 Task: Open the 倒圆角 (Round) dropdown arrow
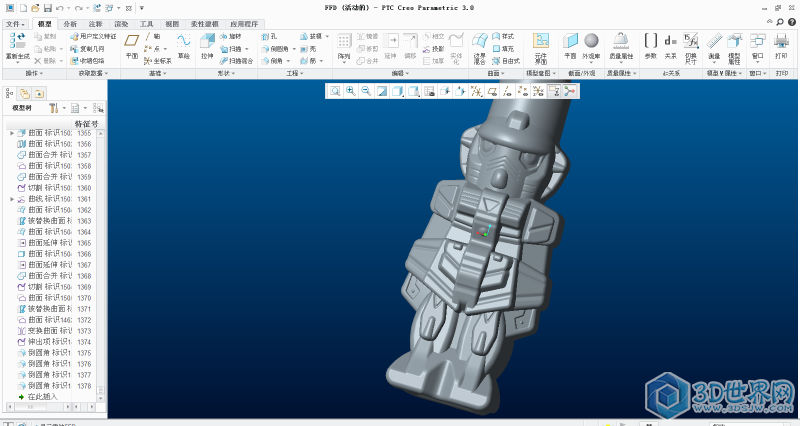[x=294, y=49]
